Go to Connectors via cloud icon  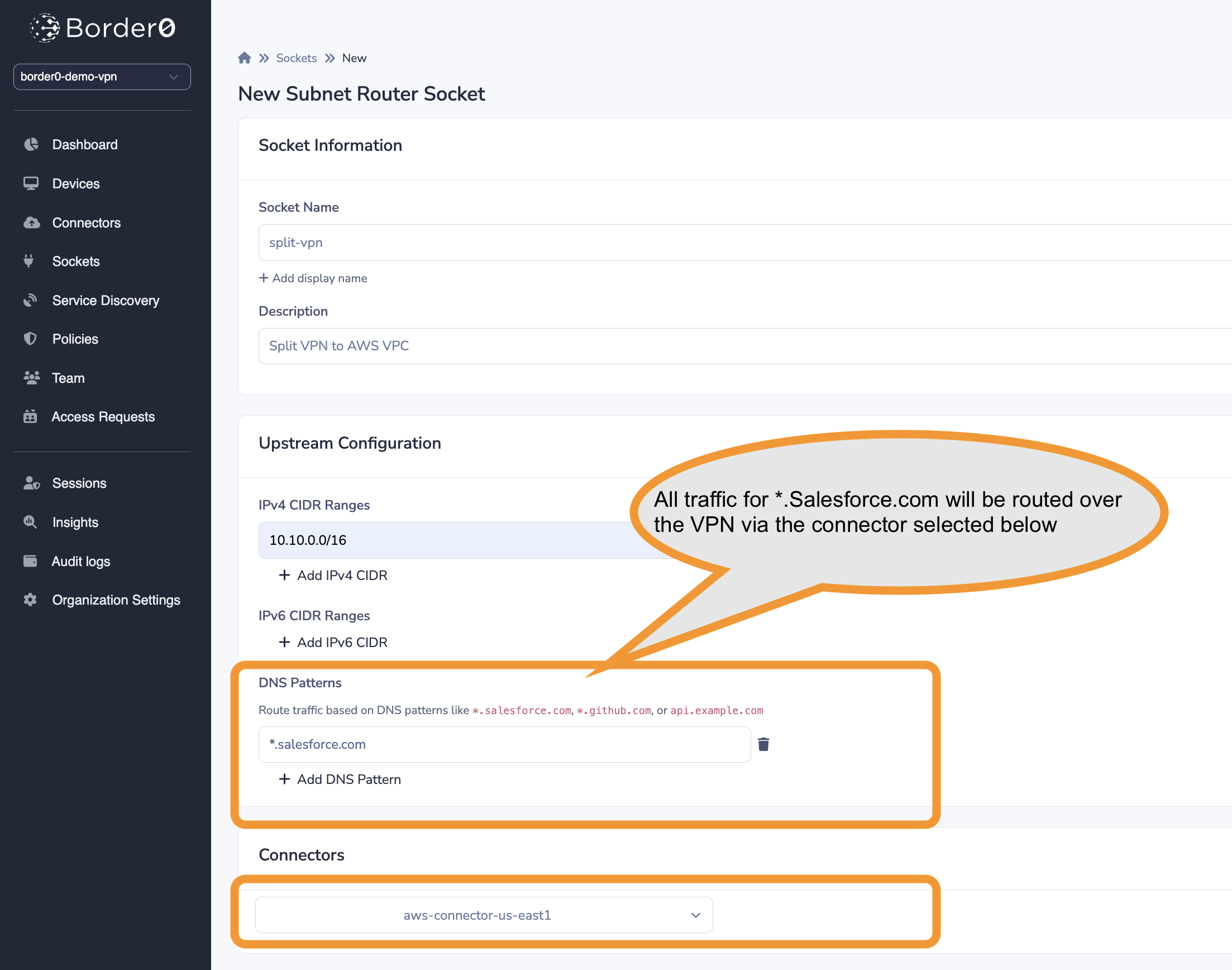pyautogui.click(x=31, y=222)
